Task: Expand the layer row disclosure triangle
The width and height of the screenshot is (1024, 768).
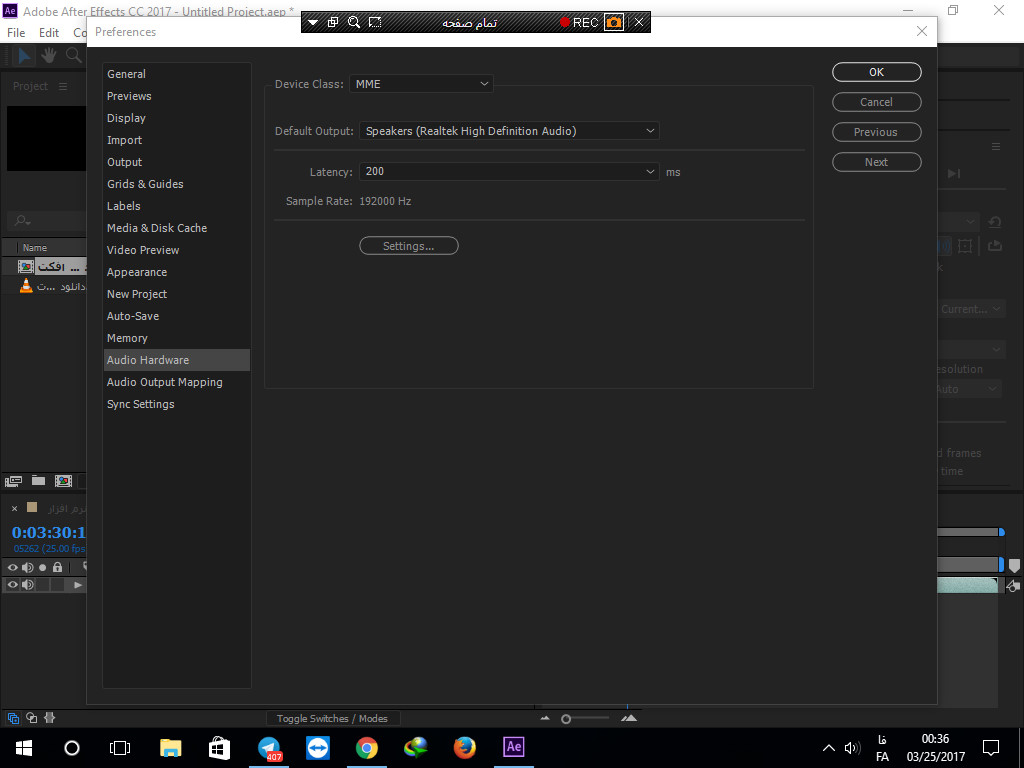Action: [x=78, y=584]
